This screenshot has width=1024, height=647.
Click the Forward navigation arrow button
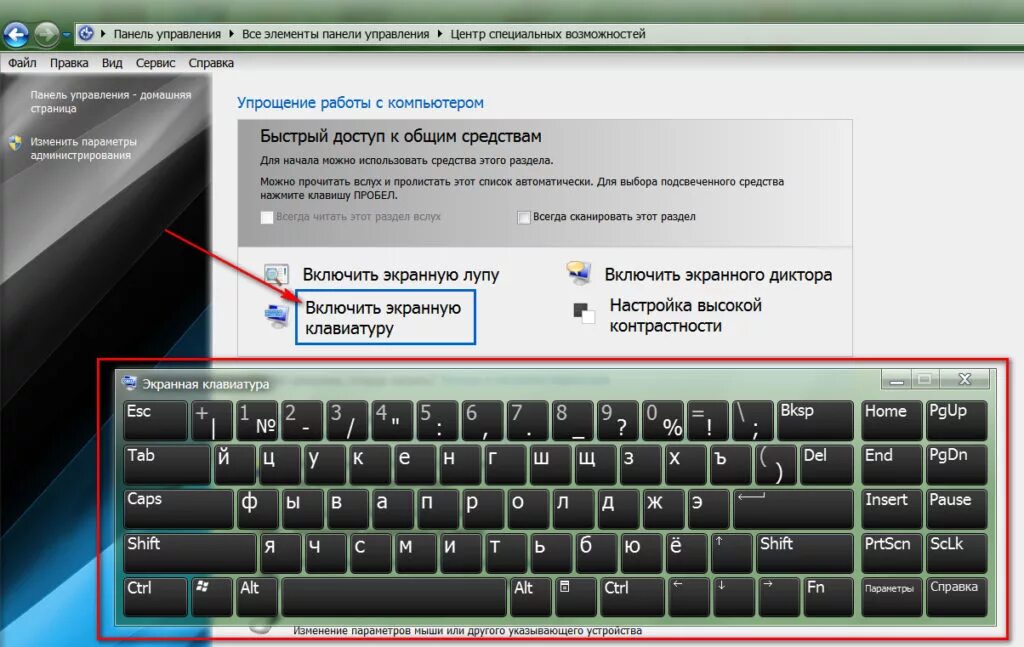click(x=46, y=34)
